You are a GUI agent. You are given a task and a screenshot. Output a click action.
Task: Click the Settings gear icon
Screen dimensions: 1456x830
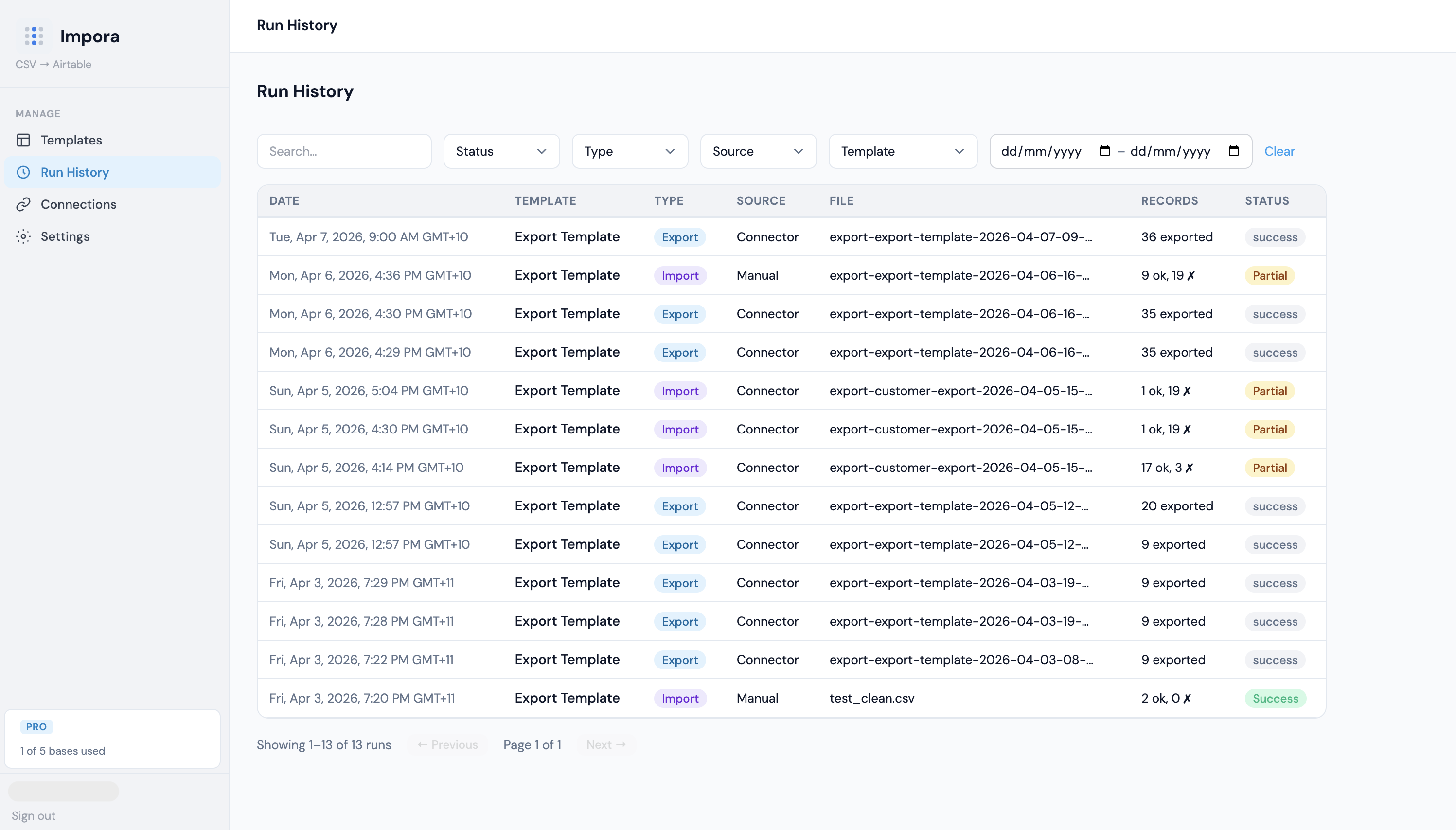[23, 236]
